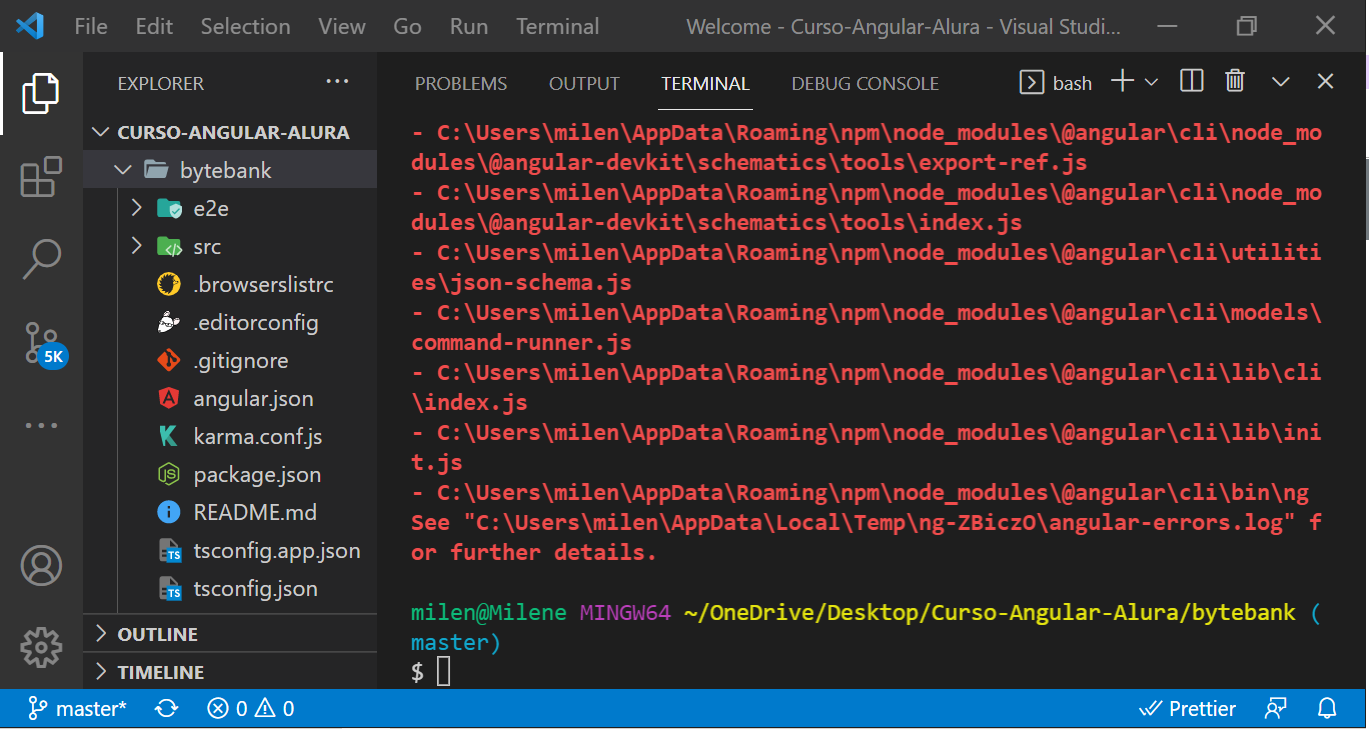Select the .gitignore file
This screenshot has height=729, width=1369.
230,360
